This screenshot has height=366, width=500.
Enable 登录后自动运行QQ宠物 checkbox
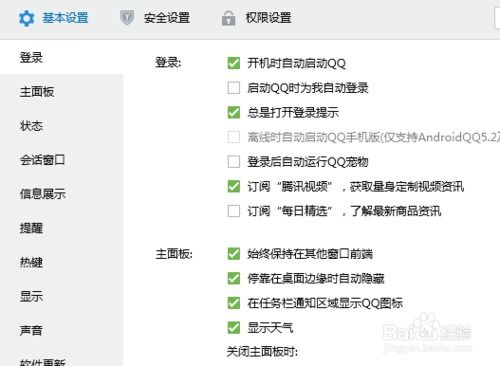click(234, 162)
